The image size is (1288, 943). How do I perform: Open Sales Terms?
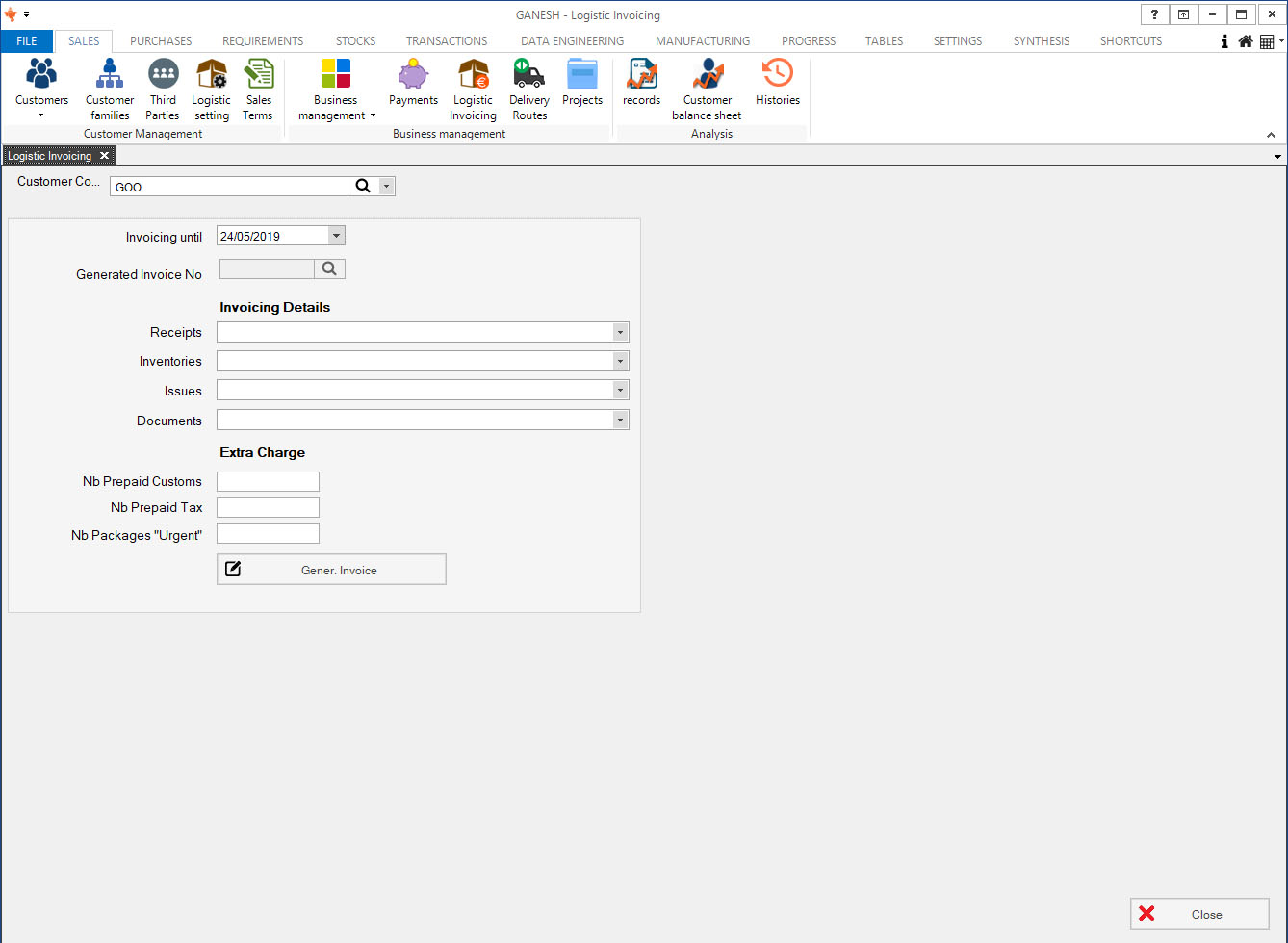click(x=258, y=75)
